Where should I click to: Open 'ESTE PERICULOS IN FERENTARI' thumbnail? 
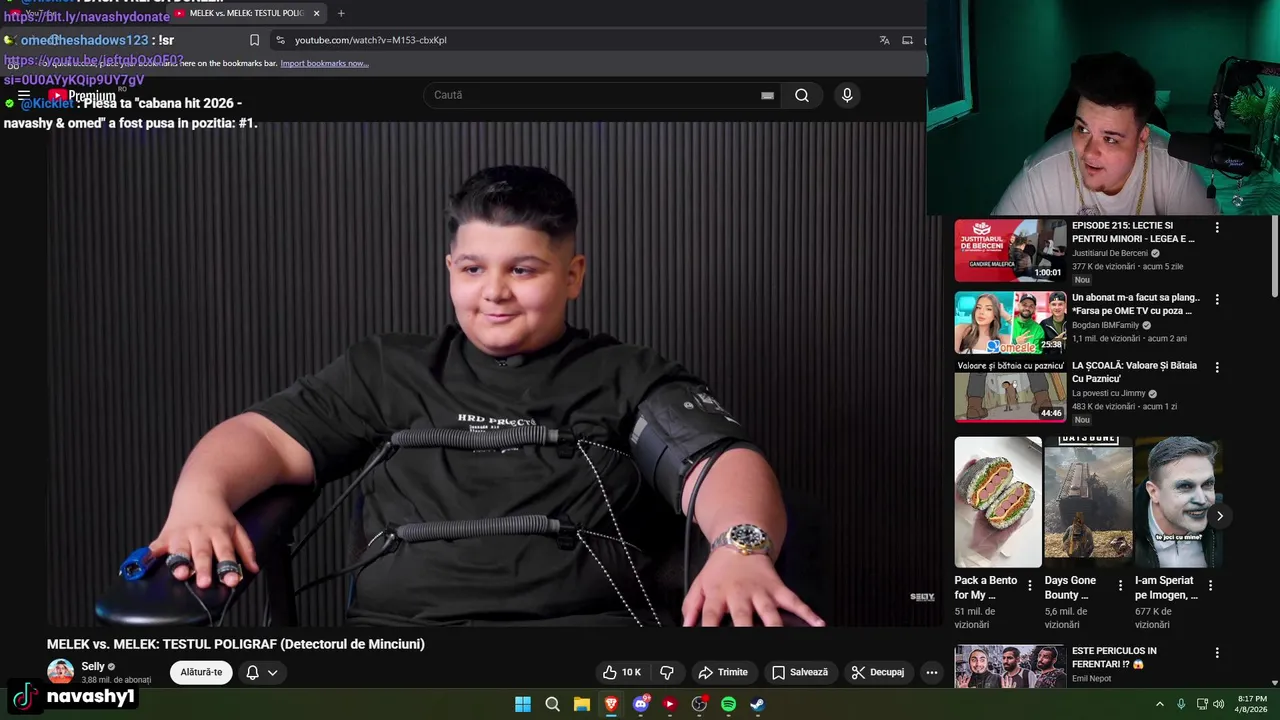point(1010,667)
